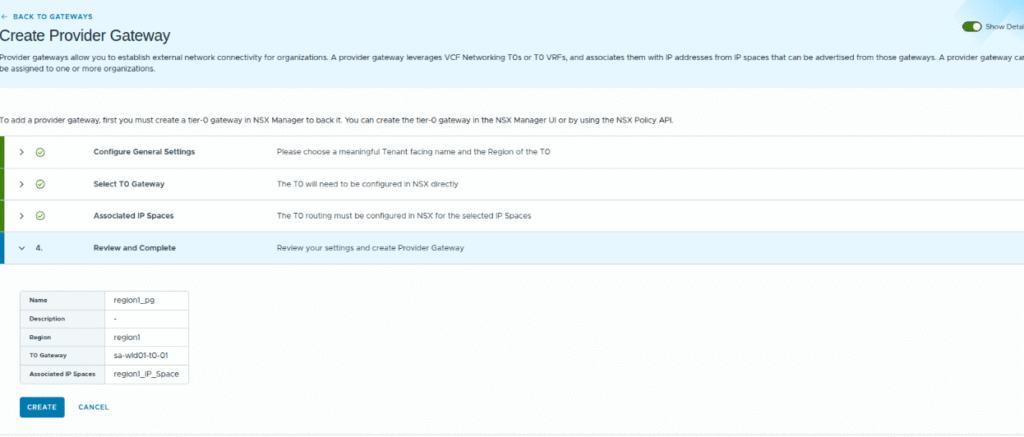Expand the Configure General Settings step chevron
This screenshot has width=1024, height=437.
[21, 152]
